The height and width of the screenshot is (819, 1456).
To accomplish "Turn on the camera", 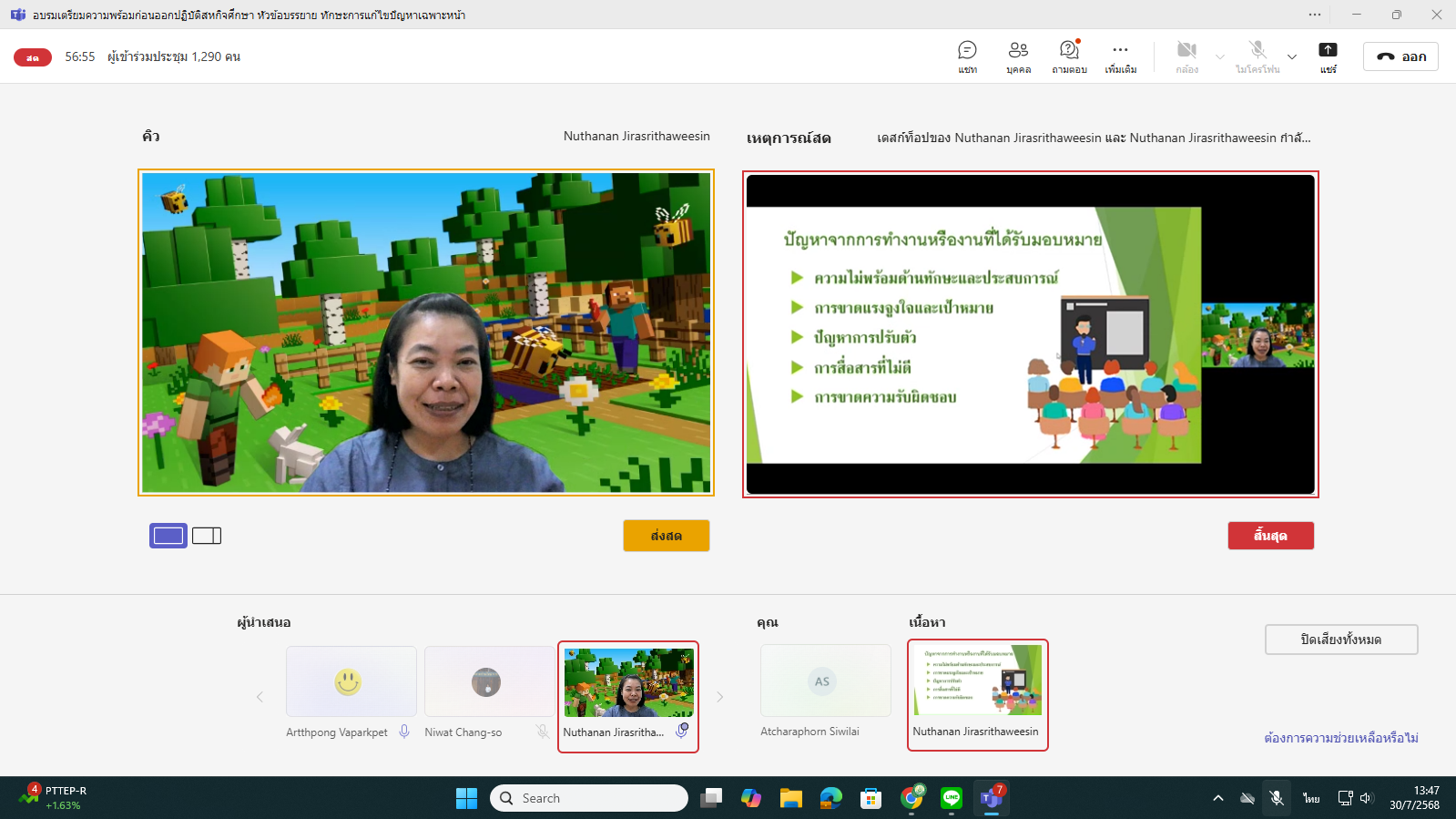I will [x=1186, y=56].
